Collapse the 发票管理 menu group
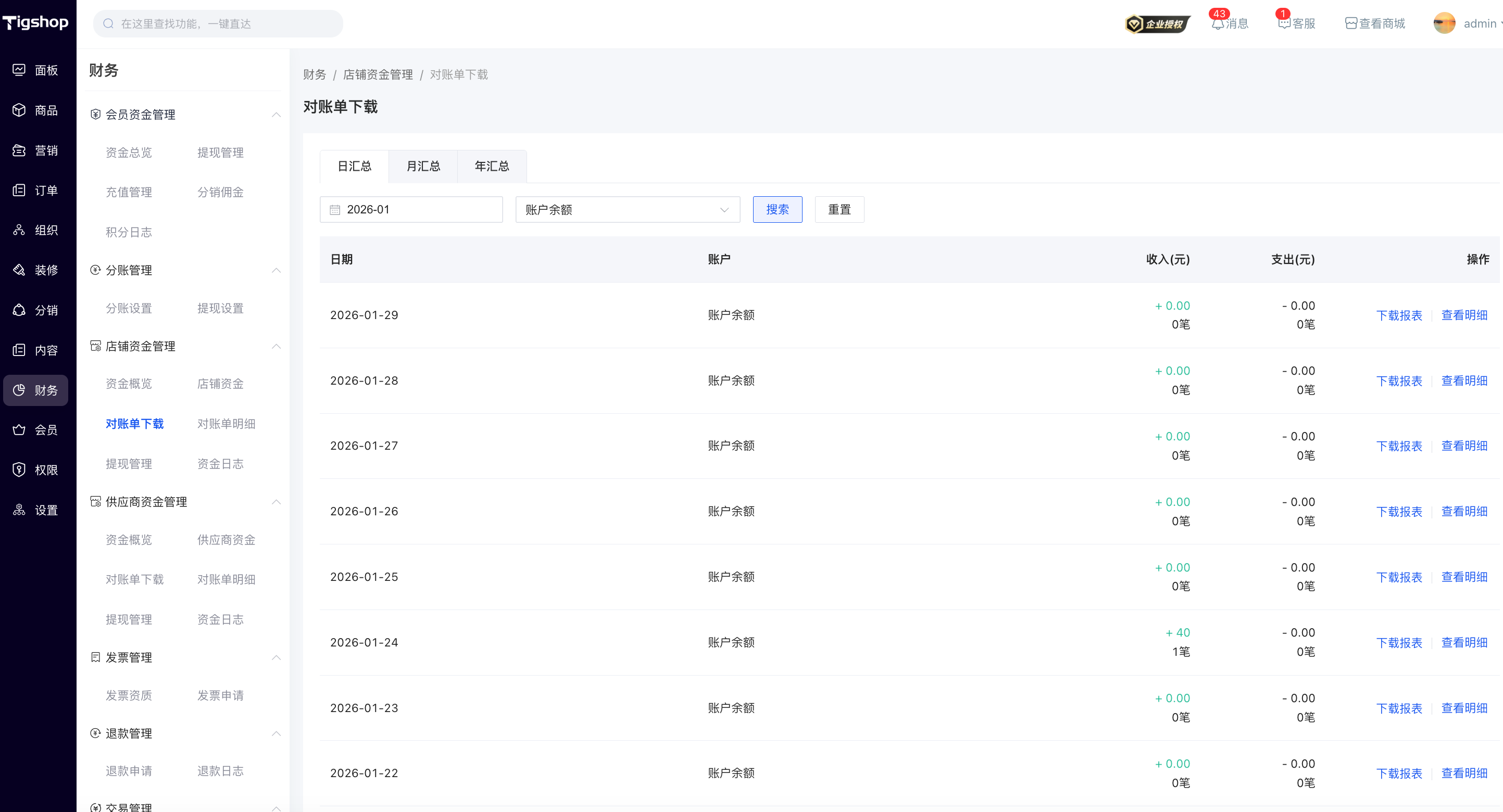The width and height of the screenshot is (1503, 812). 277,658
